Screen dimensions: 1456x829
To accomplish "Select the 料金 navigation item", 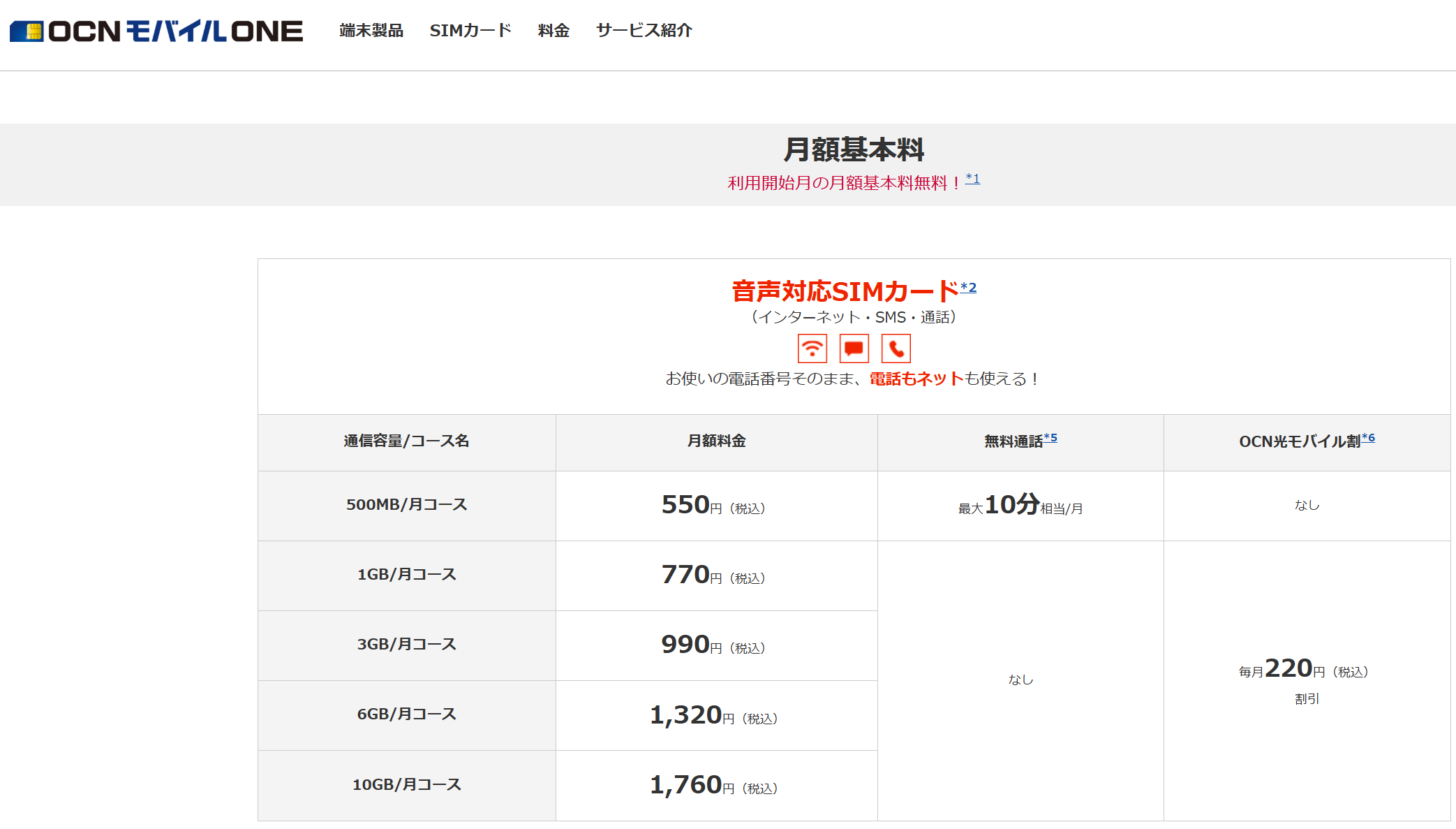I will coord(552,31).
